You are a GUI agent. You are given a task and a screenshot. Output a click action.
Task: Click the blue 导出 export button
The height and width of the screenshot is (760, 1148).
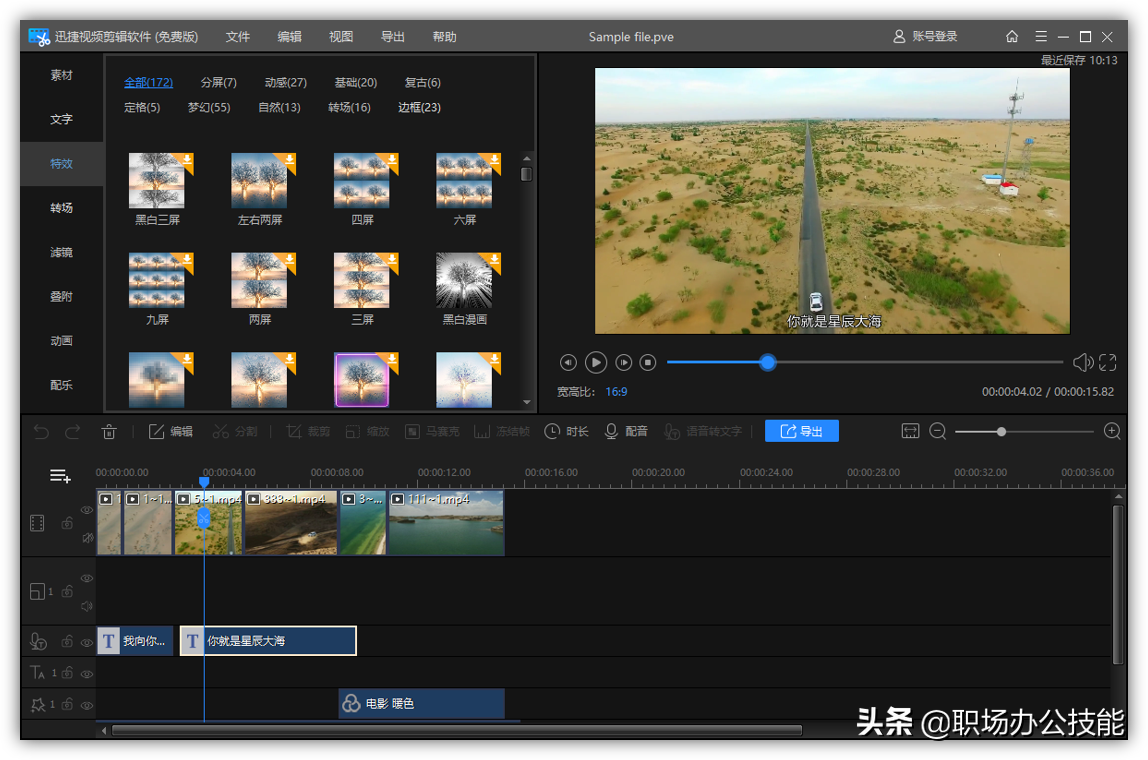click(x=801, y=431)
